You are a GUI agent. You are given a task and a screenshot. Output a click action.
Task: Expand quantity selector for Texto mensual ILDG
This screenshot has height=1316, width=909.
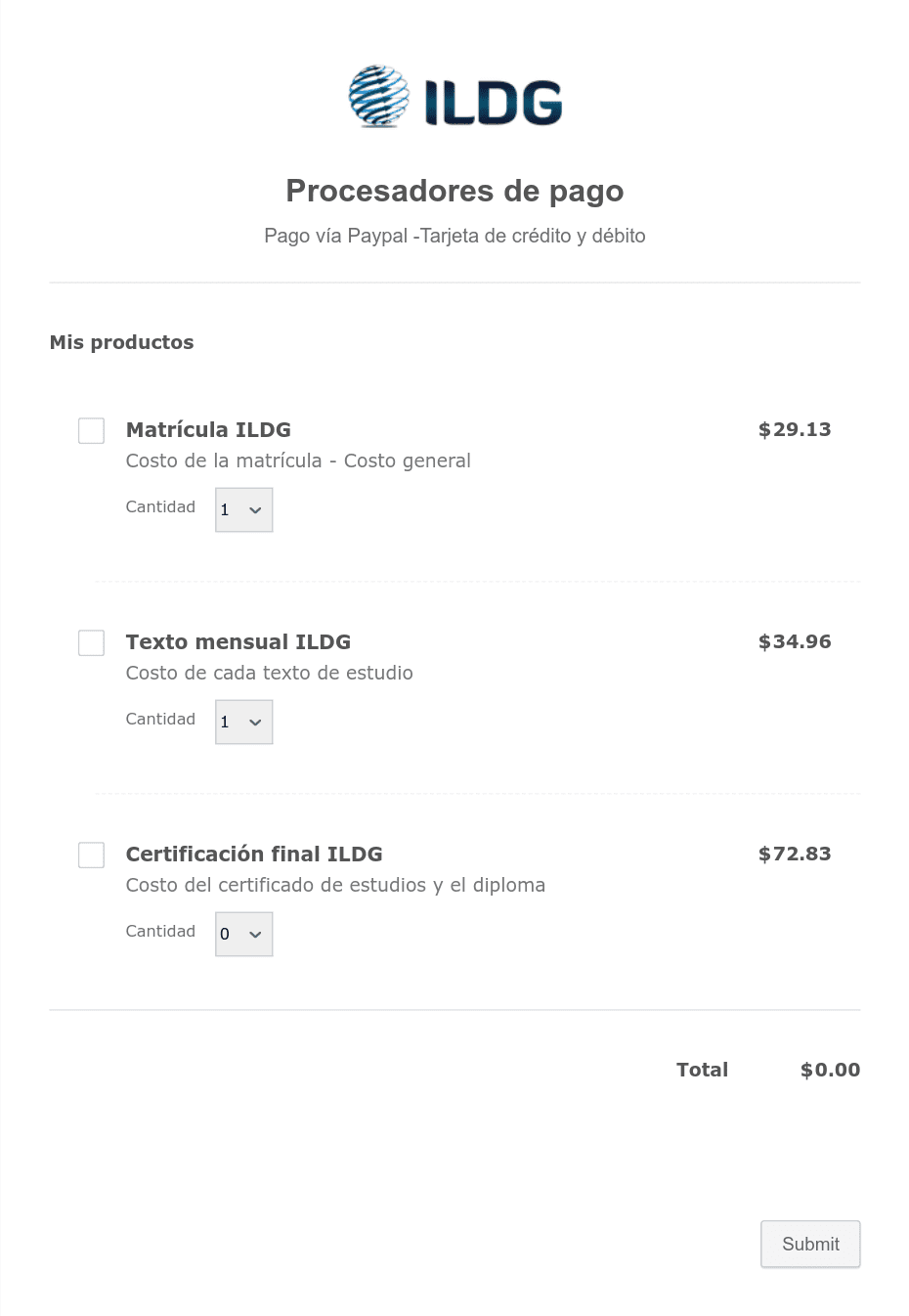click(243, 723)
